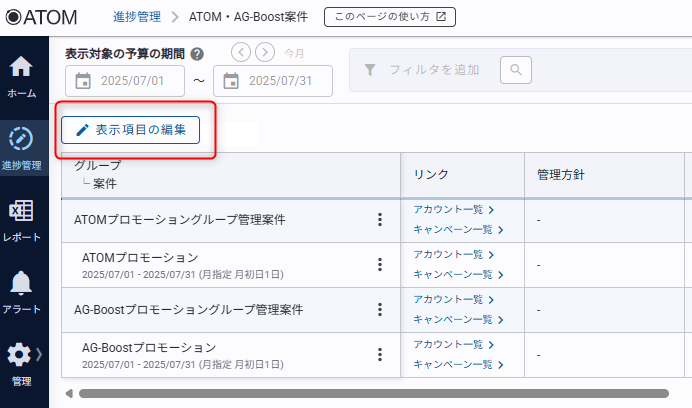Viewport: 692px width, 408px height.
Task: Open the アラート bell icon in sidebar
Action: (x=22, y=290)
